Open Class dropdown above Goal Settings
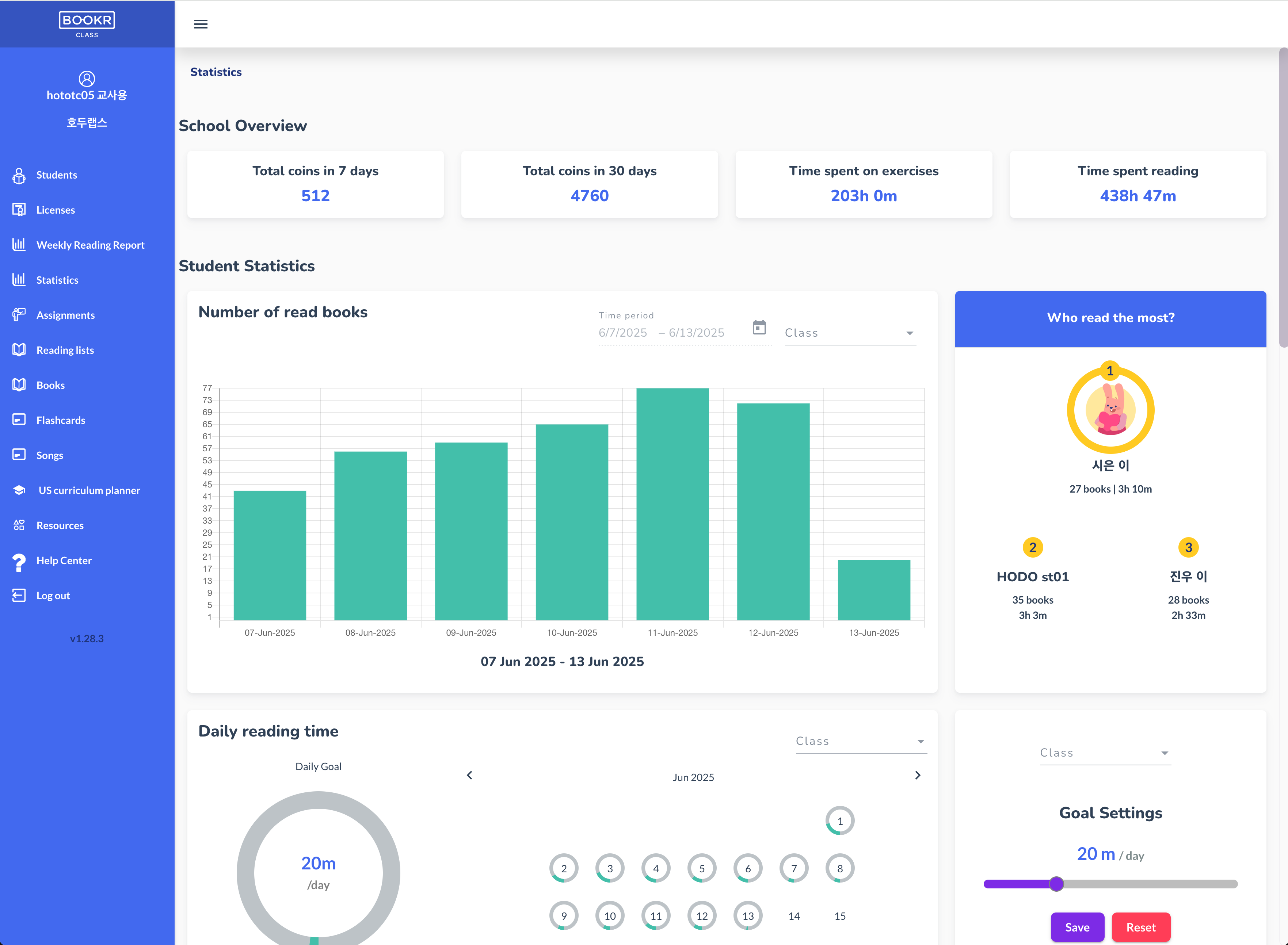 1104,753
